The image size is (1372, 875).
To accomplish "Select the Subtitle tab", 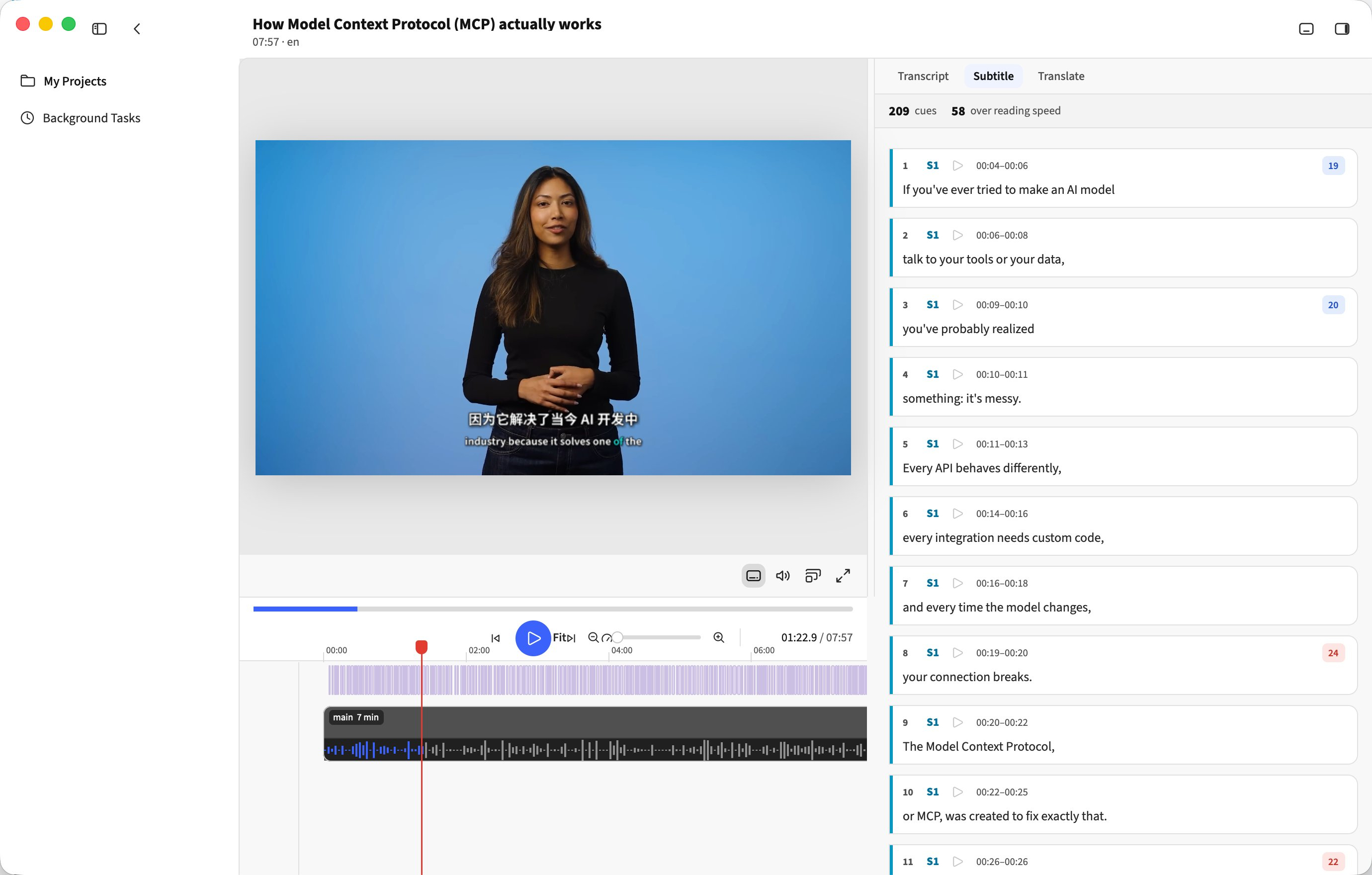I will pyautogui.click(x=993, y=76).
